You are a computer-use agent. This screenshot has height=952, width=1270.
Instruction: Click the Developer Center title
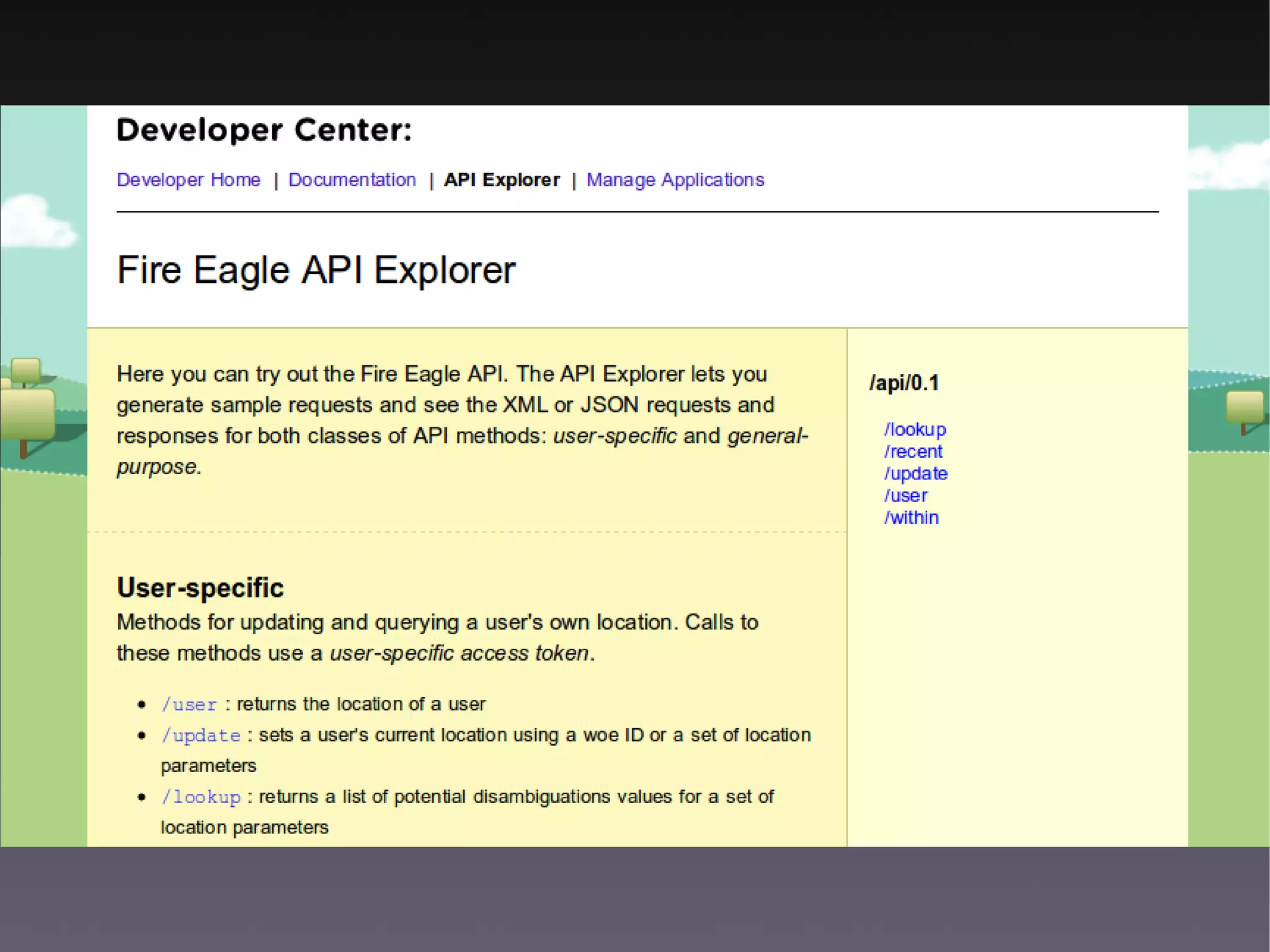click(x=264, y=130)
